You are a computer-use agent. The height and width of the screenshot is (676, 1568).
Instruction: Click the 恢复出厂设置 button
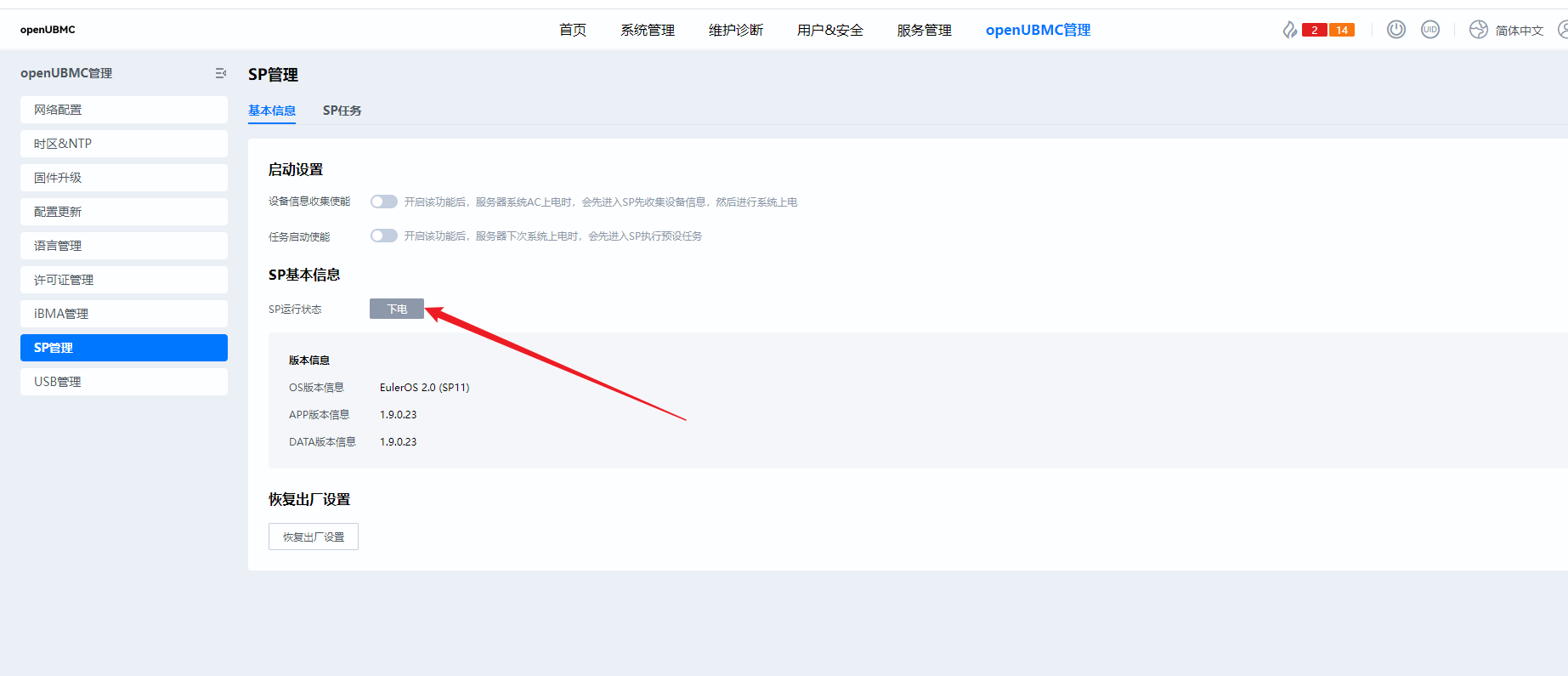(314, 537)
